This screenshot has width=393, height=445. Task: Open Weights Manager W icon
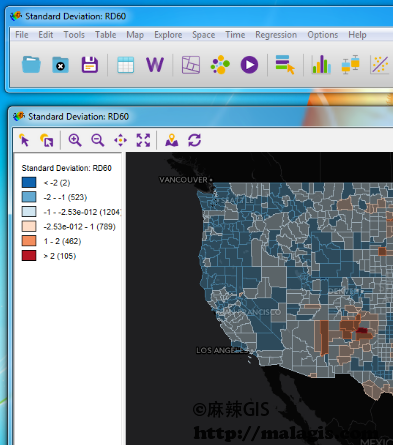tap(155, 65)
